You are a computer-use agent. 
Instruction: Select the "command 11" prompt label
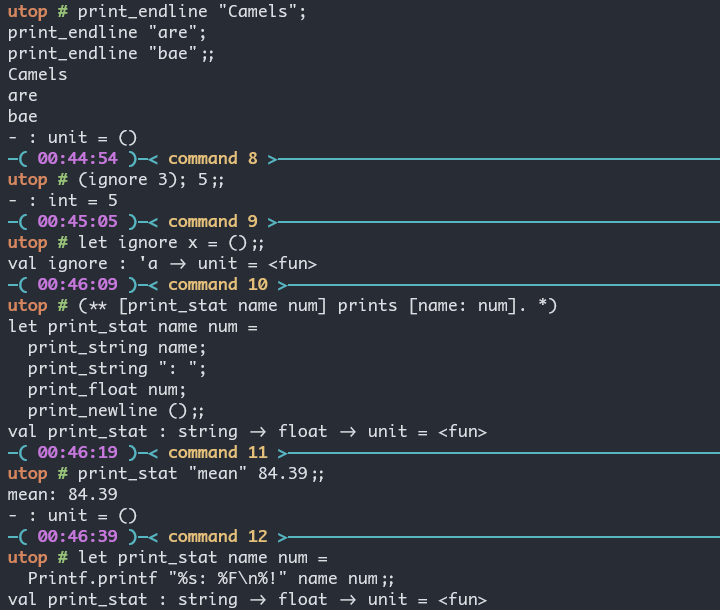point(217,452)
